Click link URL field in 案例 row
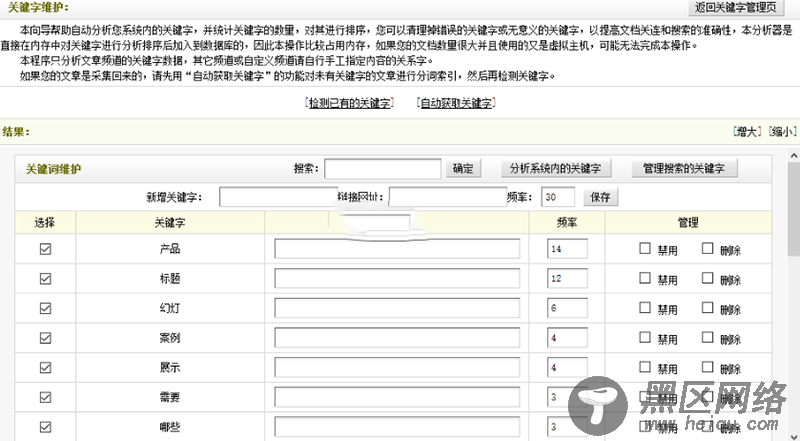800x441 pixels. click(x=397, y=338)
